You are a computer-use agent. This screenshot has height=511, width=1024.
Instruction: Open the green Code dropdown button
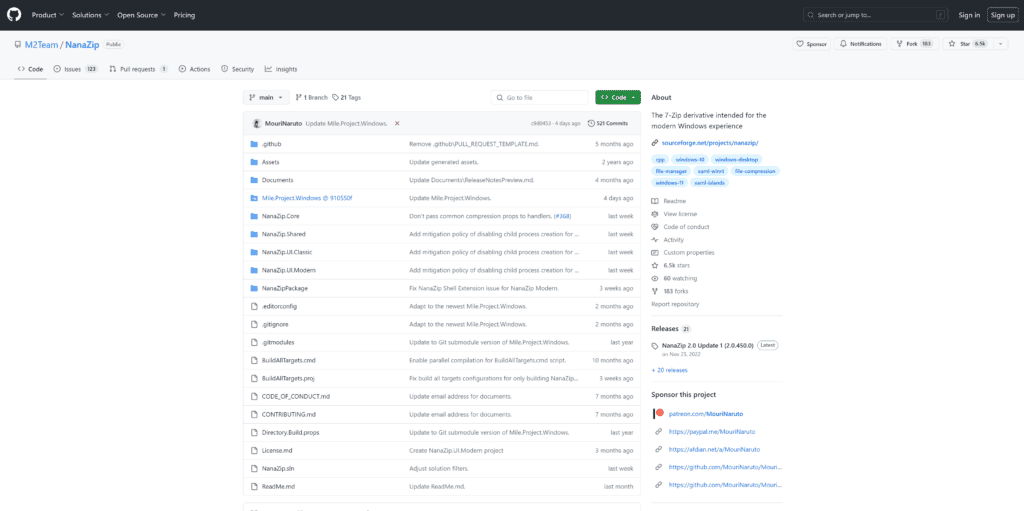pos(618,97)
